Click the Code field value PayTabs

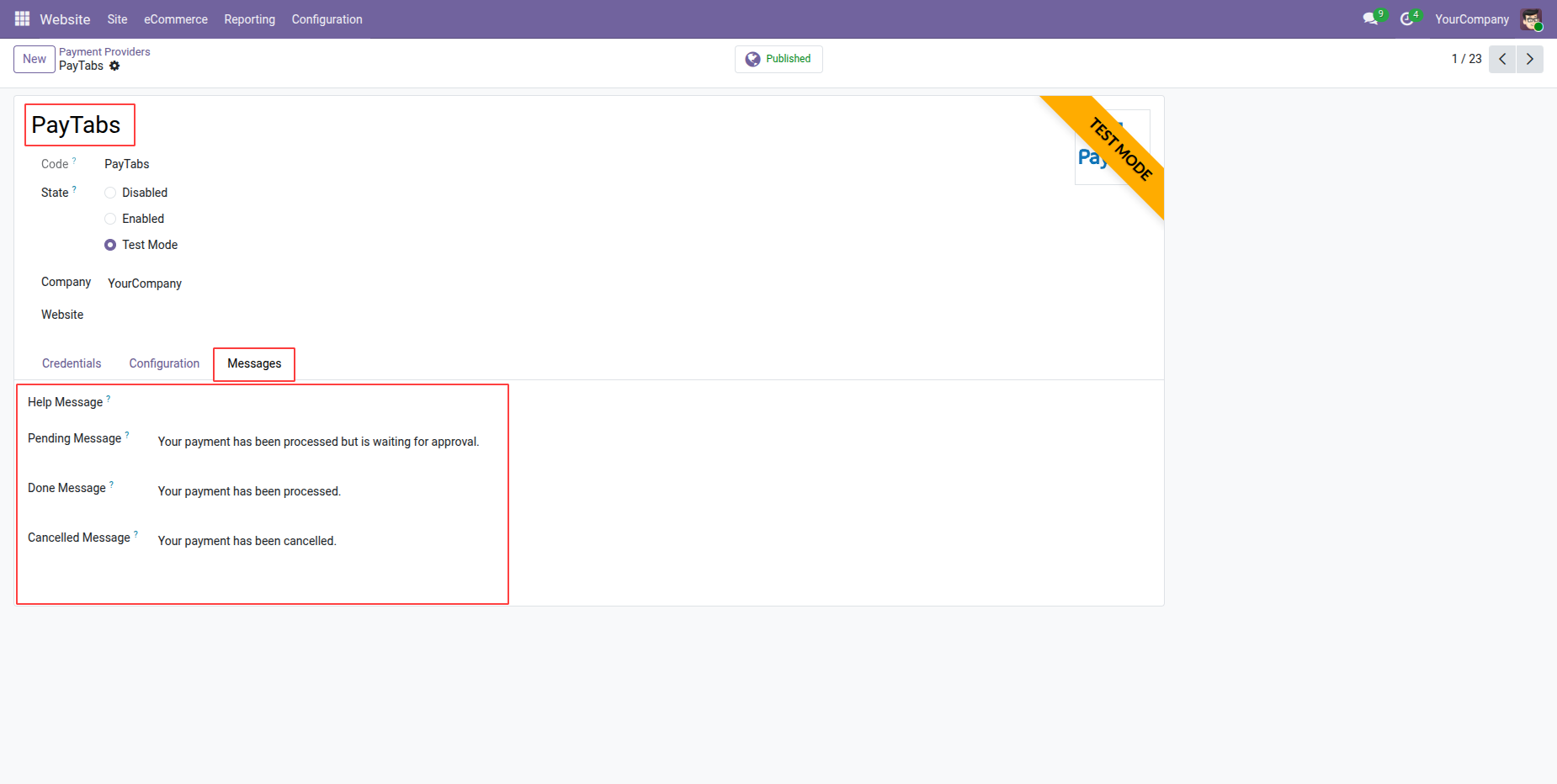click(127, 164)
